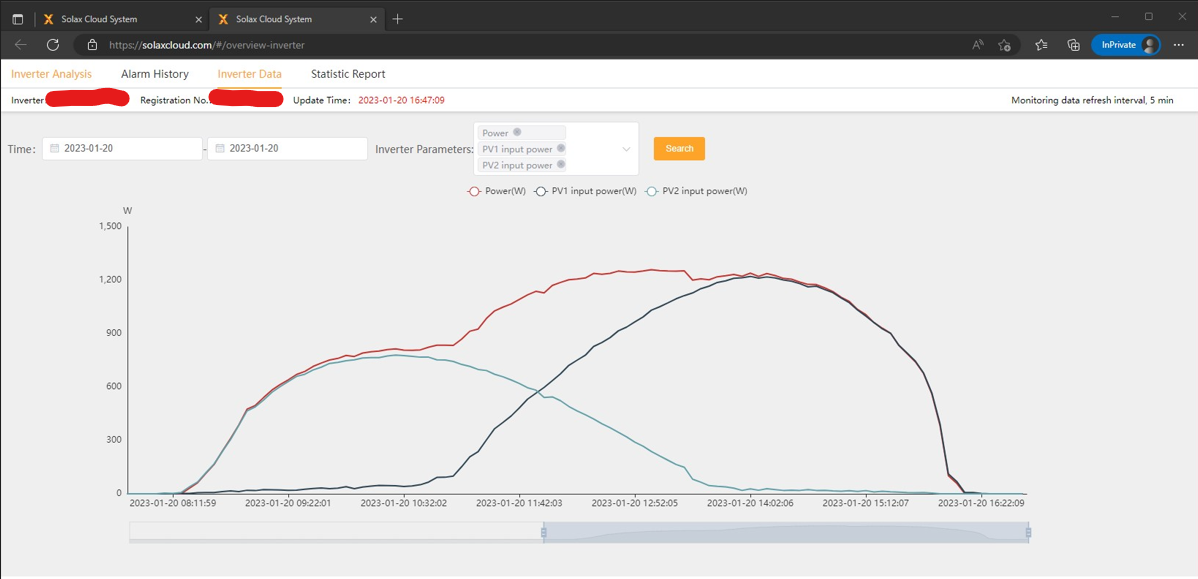Open the browser settings ellipsis menu
This screenshot has width=1198, height=579.
click(1179, 45)
